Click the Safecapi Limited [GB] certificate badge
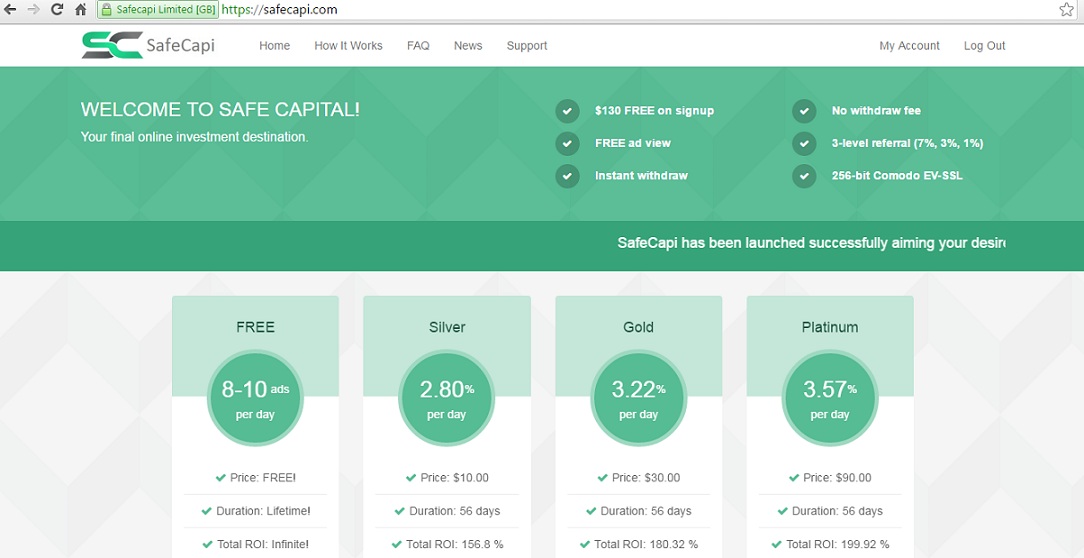This screenshot has height=558, width=1084. (x=158, y=10)
